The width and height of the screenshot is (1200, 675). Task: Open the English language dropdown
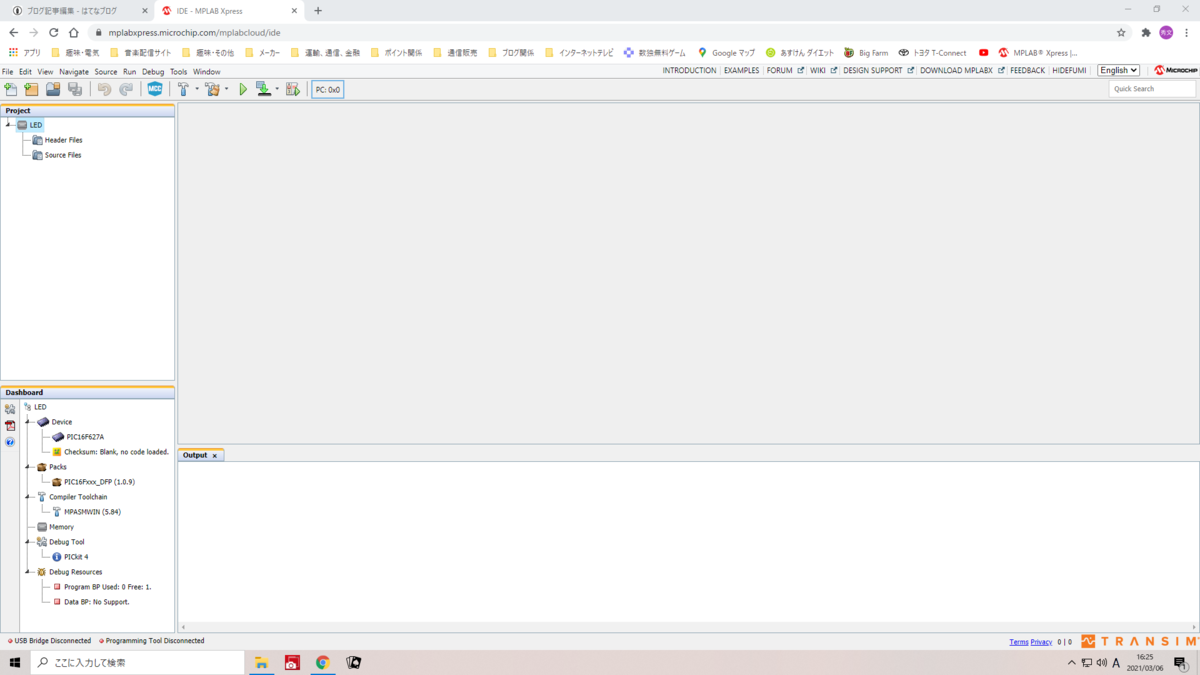1118,70
